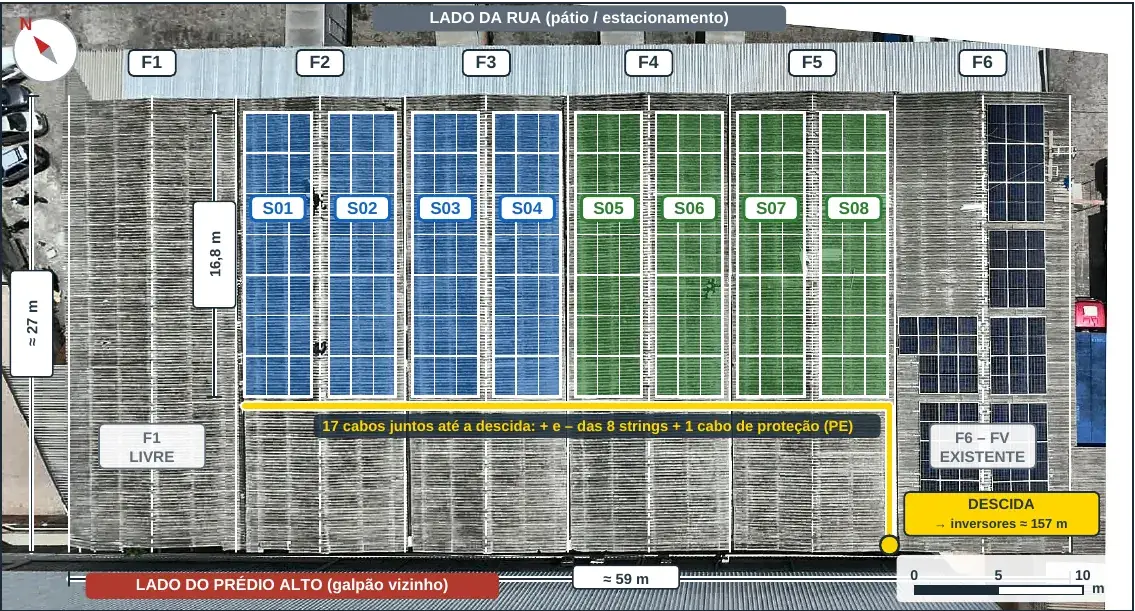1135x611 pixels.
Task: Click the red LADO DO PRÉDIO ALTO banner
Action: point(292,585)
